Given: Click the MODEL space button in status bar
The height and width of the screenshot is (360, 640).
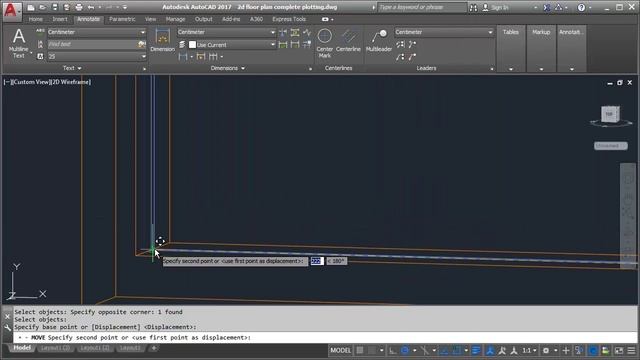Looking at the screenshot, I should tap(340, 350).
